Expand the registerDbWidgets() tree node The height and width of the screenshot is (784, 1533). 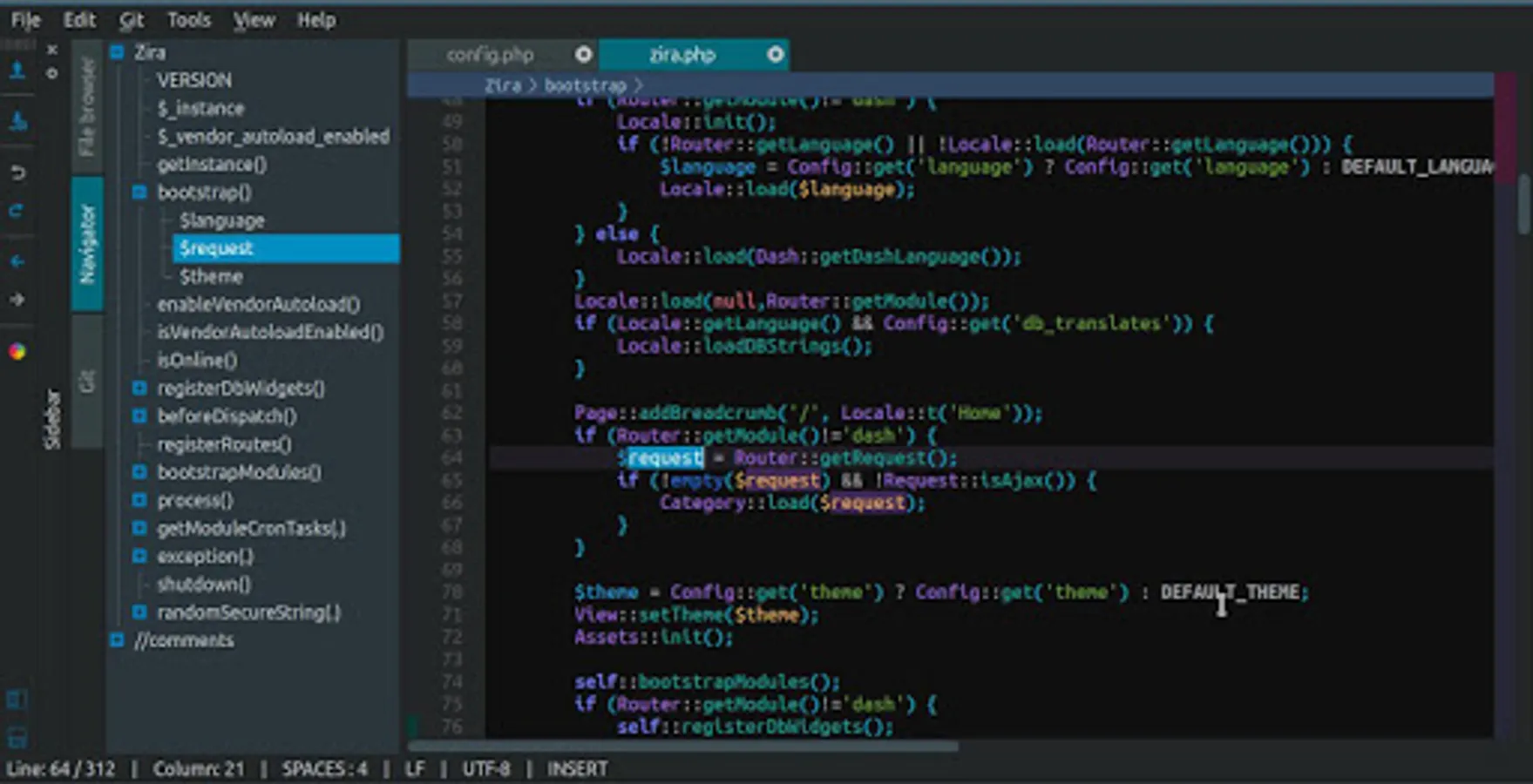pos(139,389)
